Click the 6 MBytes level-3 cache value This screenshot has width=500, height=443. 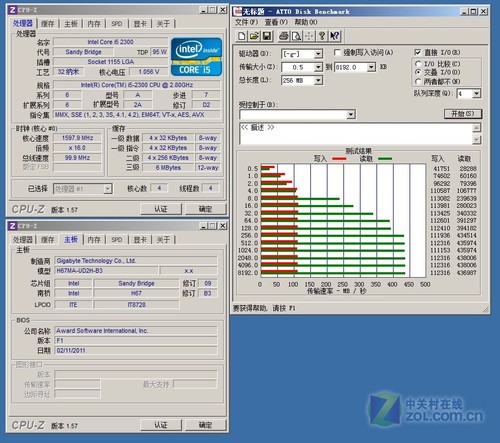(168, 168)
